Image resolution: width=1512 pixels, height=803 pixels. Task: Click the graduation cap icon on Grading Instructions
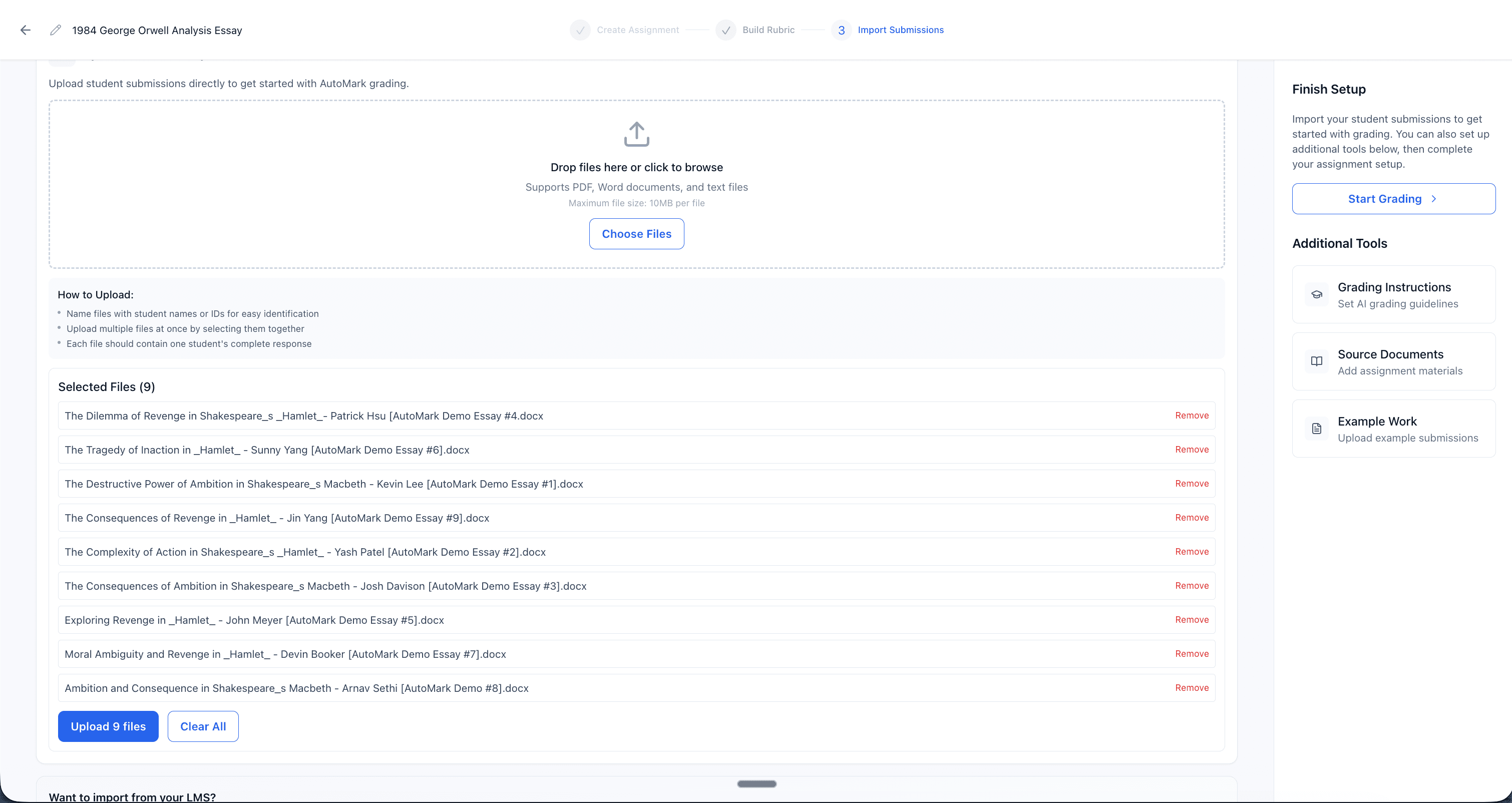1317,294
